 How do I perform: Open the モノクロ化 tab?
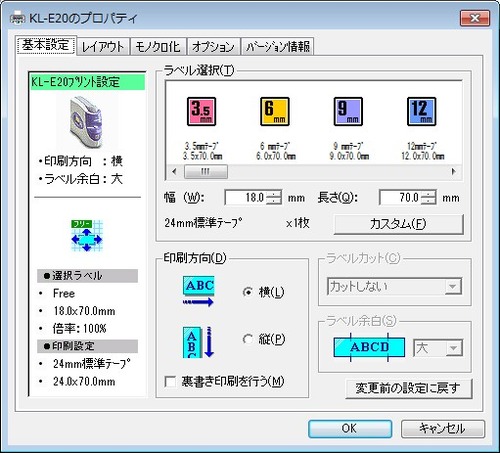coord(158,47)
